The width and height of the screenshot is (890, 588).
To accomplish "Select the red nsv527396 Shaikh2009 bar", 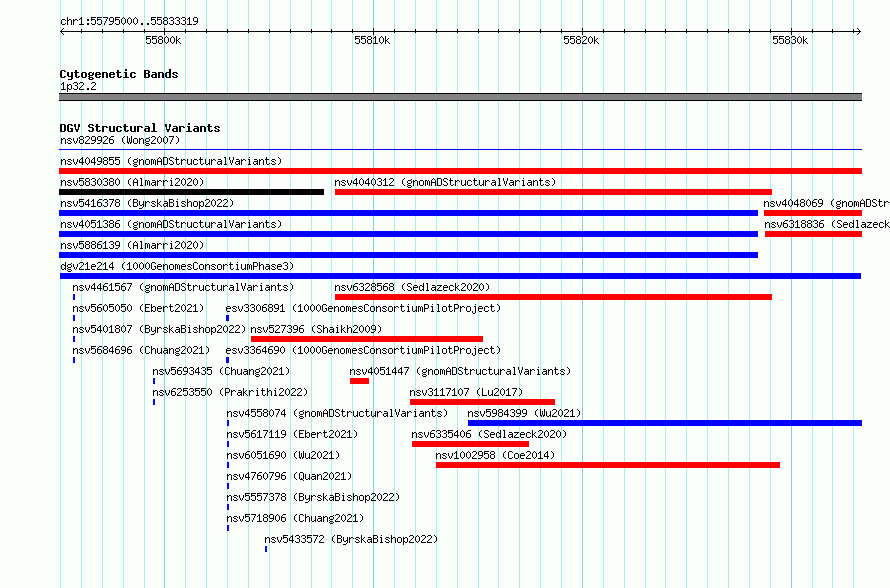I will [x=367, y=339].
